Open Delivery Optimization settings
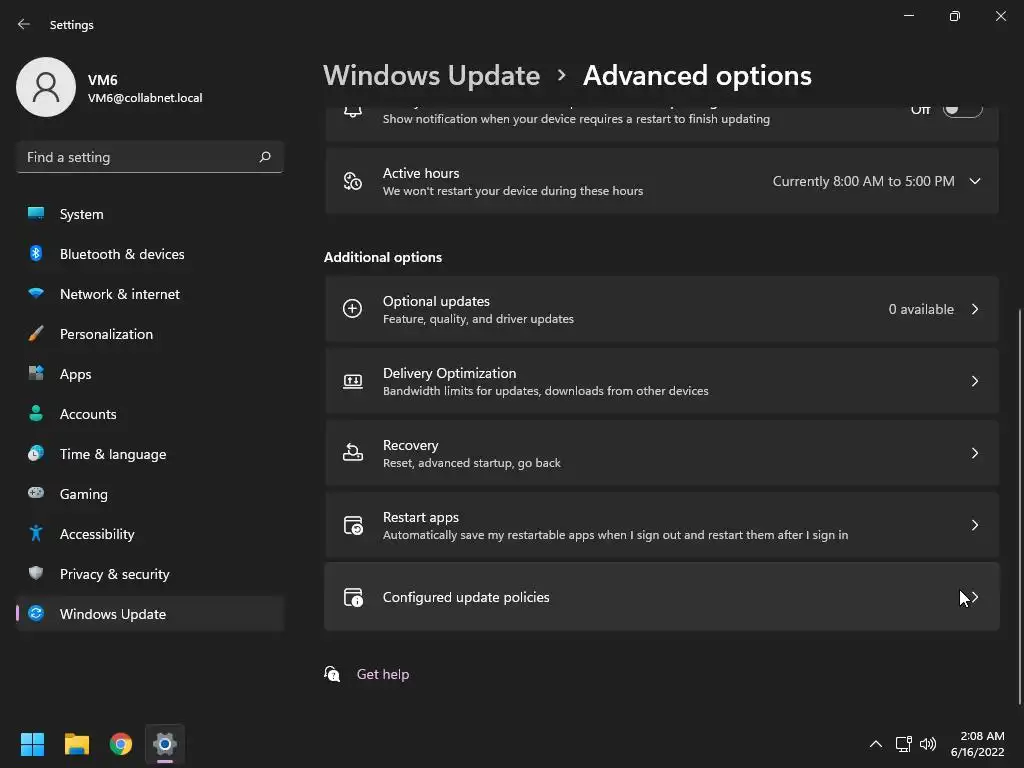 point(661,381)
